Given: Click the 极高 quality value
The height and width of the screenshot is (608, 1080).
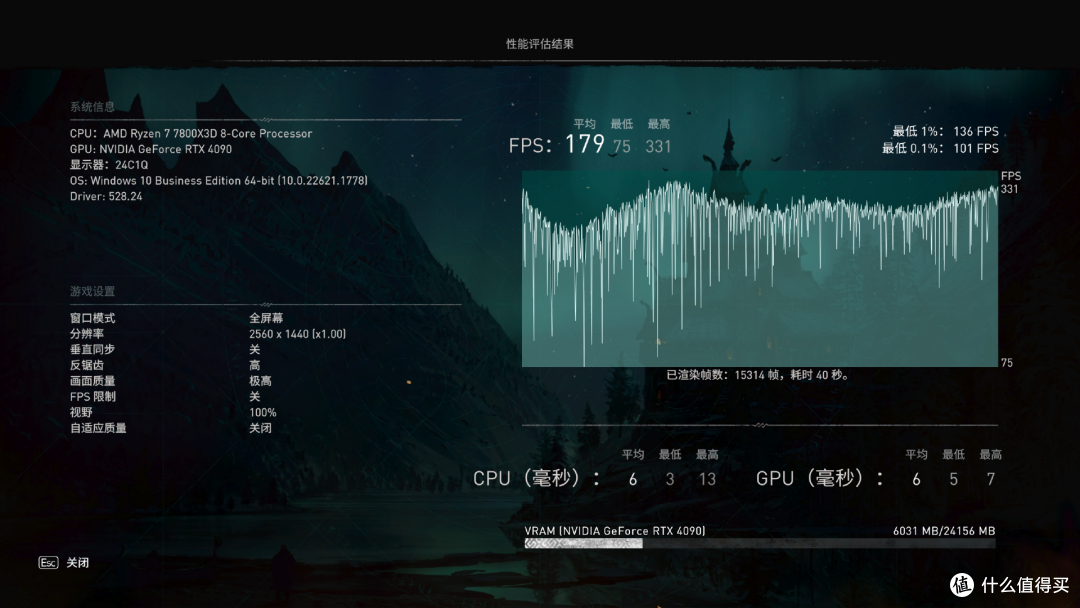Looking at the screenshot, I should click(x=260, y=381).
